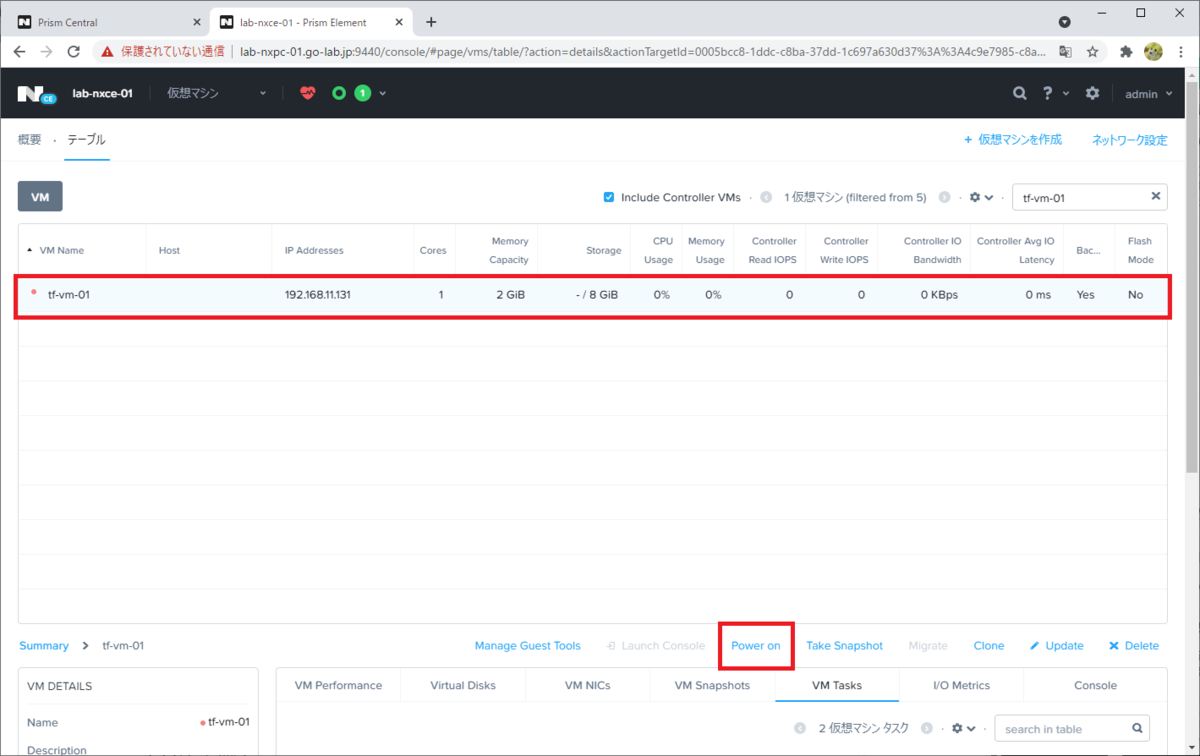Select the VM Tasks tab

(x=837, y=686)
